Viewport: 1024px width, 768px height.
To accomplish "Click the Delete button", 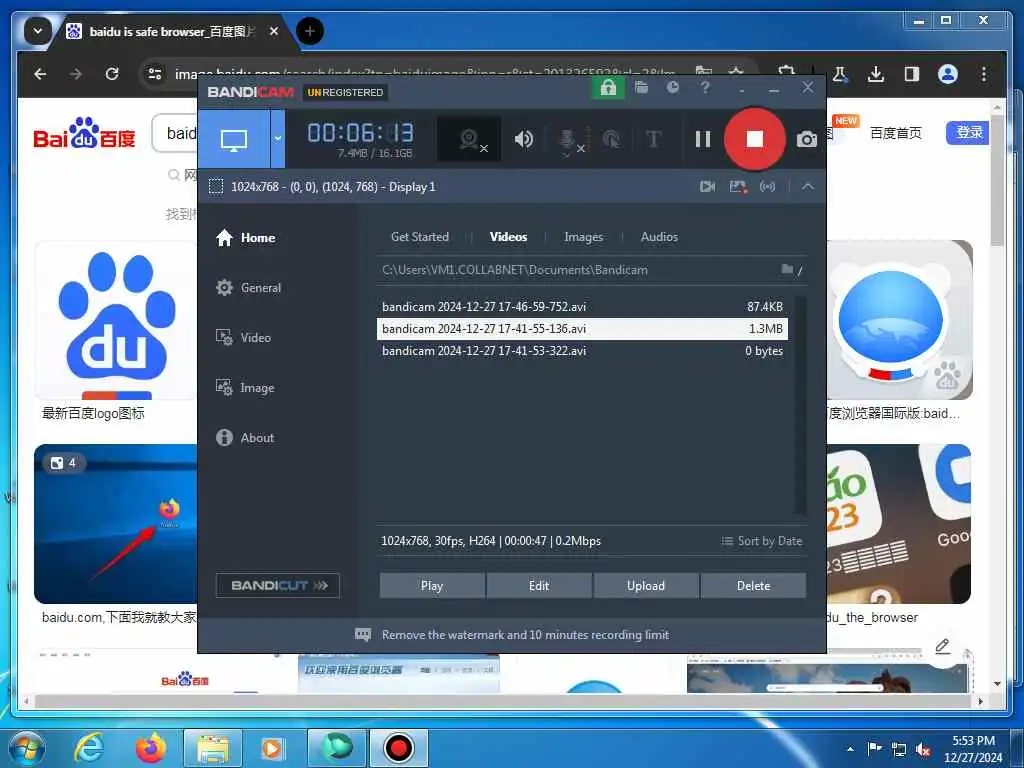I will click(753, 586).
